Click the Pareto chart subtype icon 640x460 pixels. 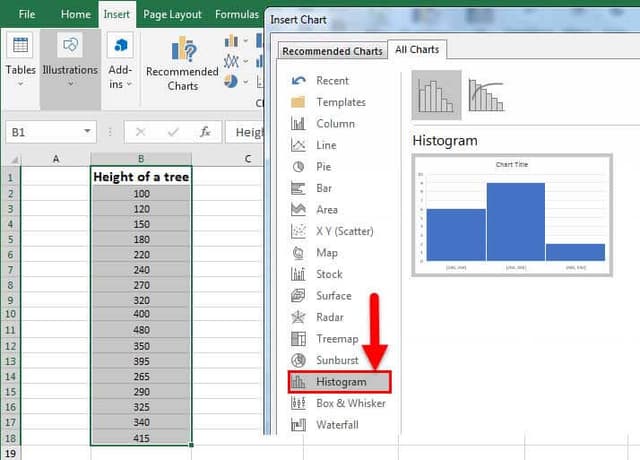pos(485,95)
